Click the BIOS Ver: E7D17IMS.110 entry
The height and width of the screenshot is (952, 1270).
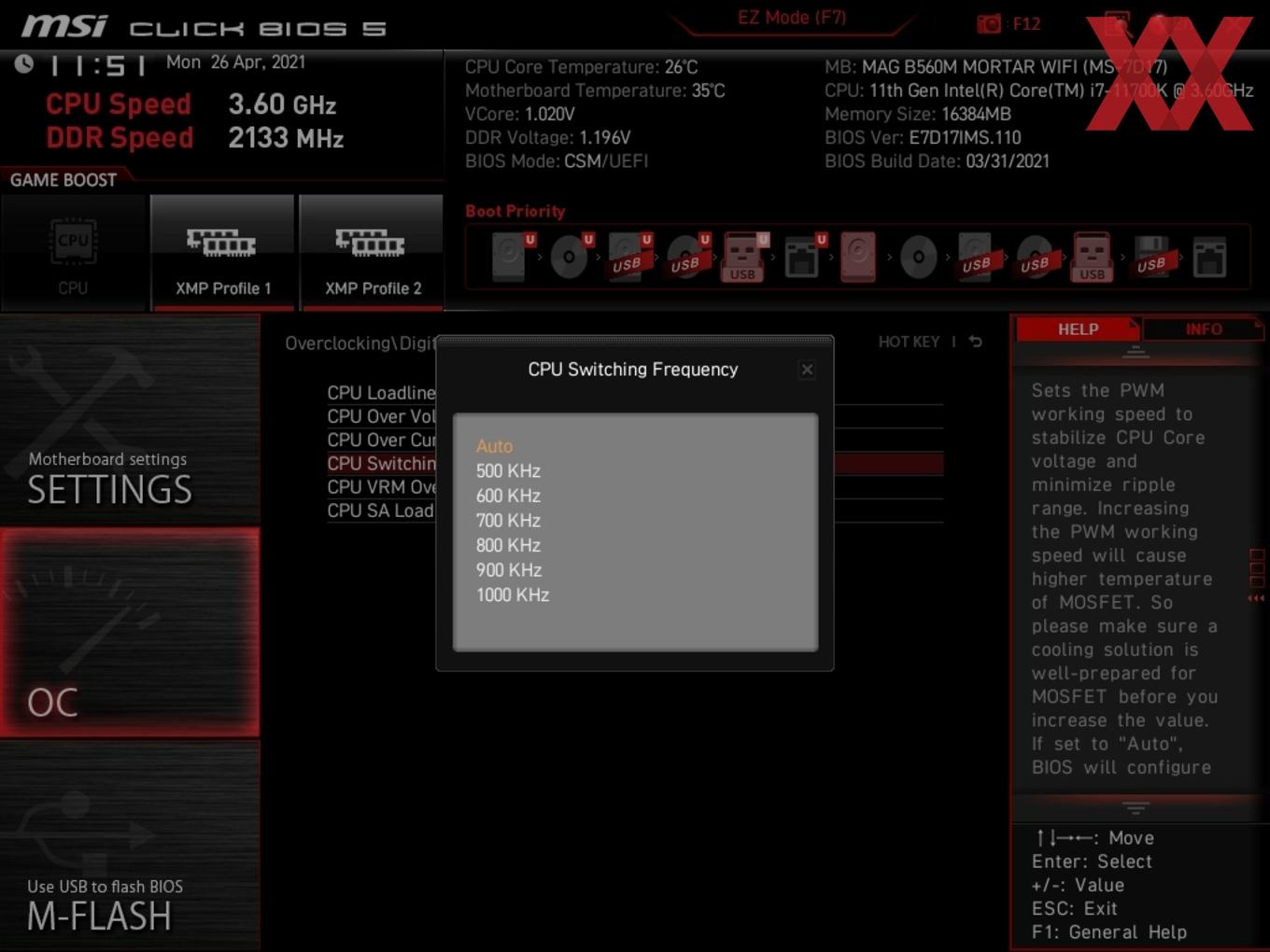923,137
